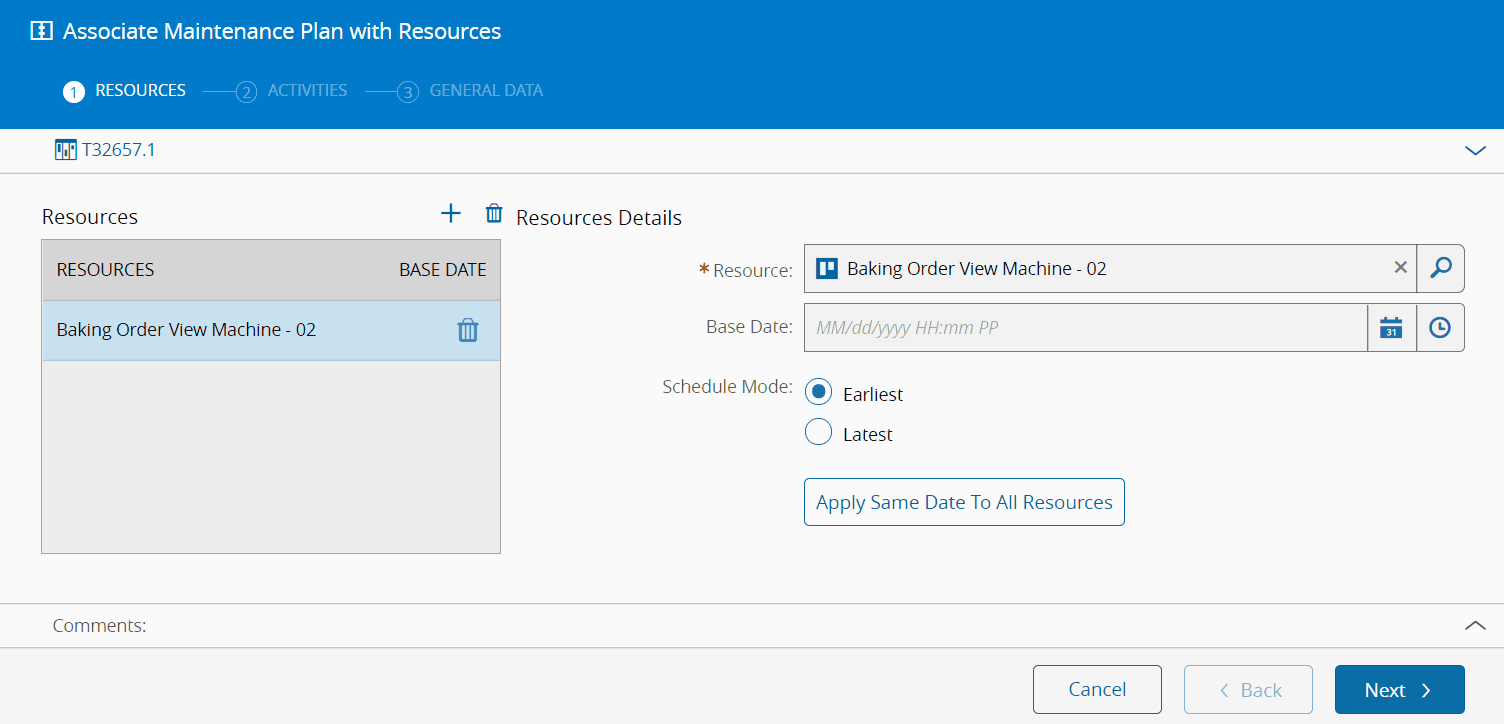Click the maintenance plan icon in title bar
This screenshot has width=1504, height=724.
[x=41, y=31]
